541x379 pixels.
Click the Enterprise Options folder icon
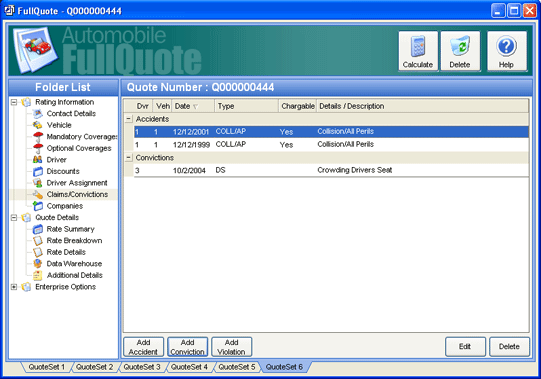coord(26,287)
